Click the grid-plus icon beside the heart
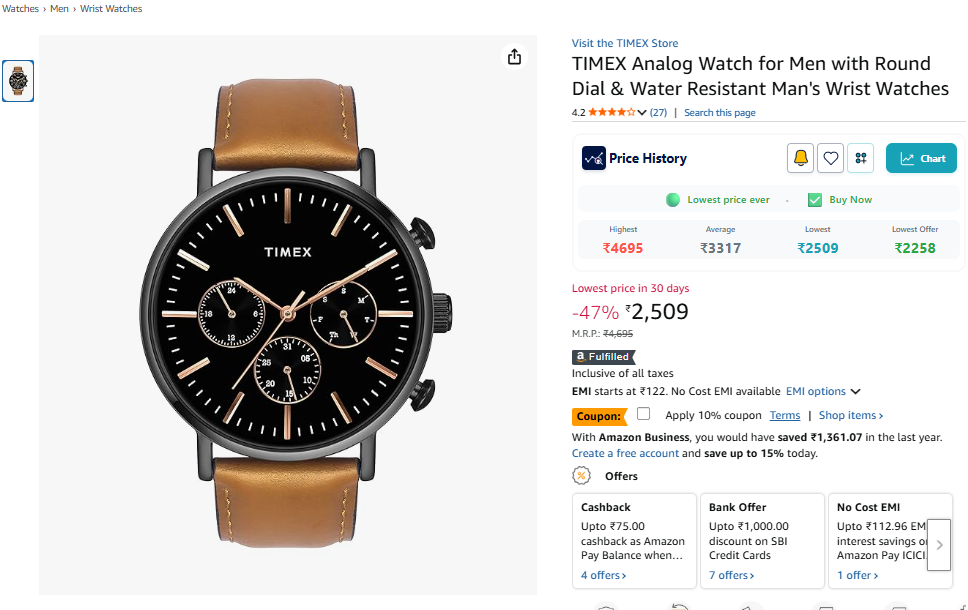The height and width of the screenshot is (610, 968). [x=861, y=158]
